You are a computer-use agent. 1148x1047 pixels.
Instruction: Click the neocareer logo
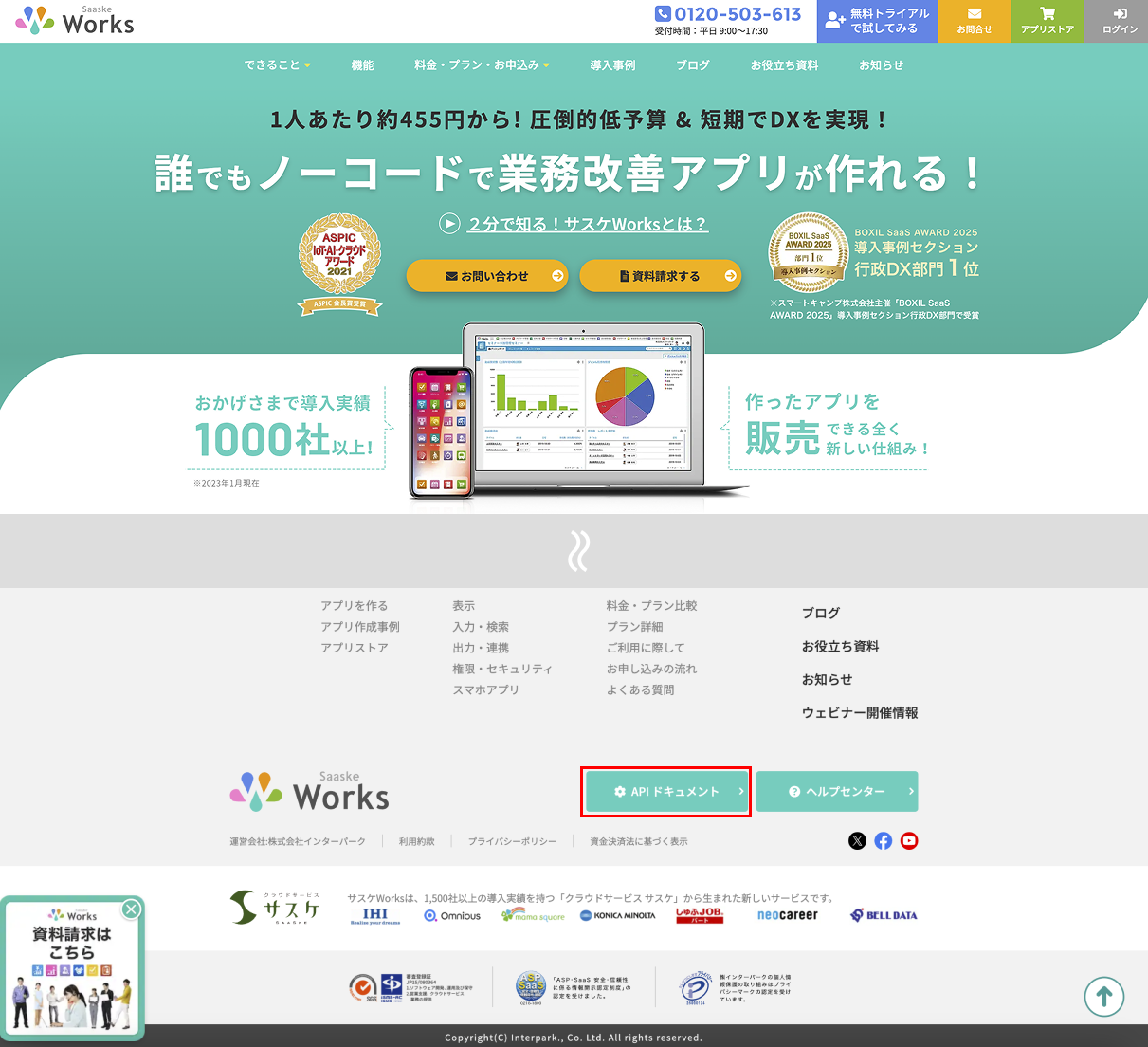[787, 915]
